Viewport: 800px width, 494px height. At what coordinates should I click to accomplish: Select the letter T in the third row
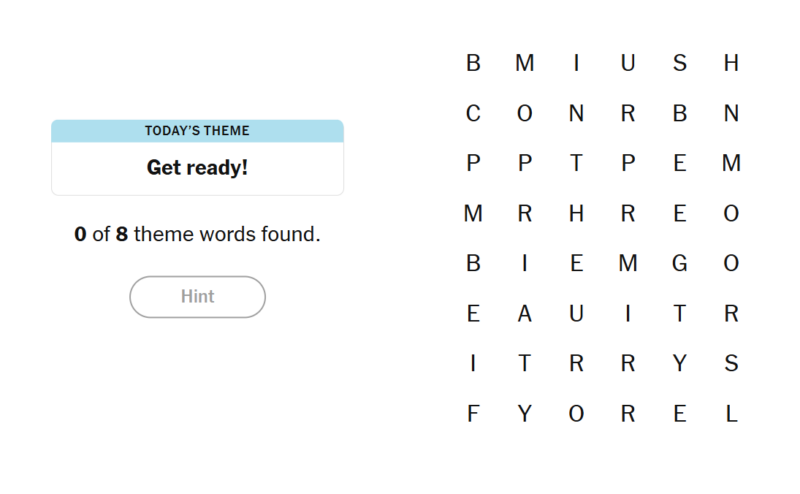point(576,164)
